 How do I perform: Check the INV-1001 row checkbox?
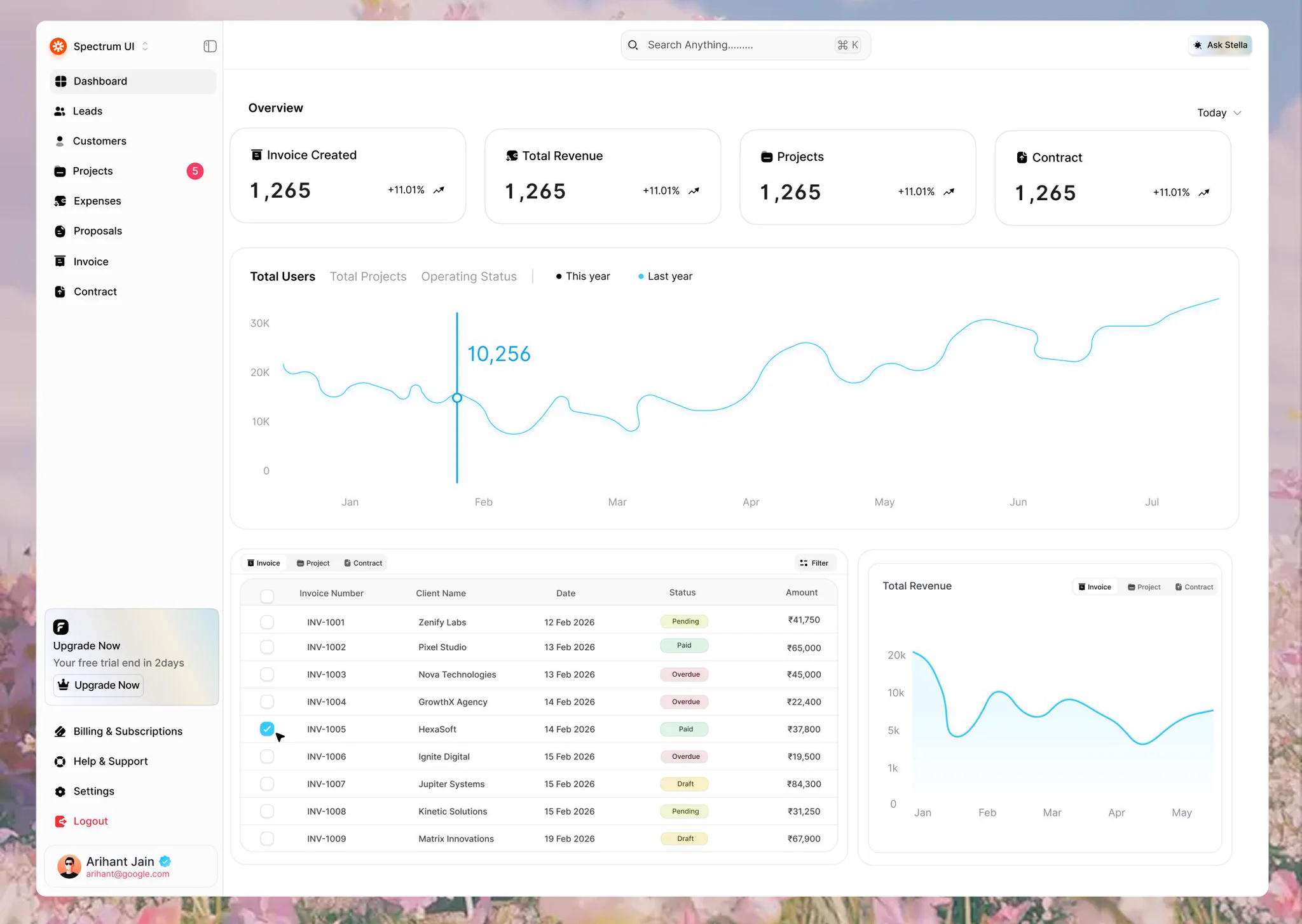pyautogui.click(x=267, y=622)
